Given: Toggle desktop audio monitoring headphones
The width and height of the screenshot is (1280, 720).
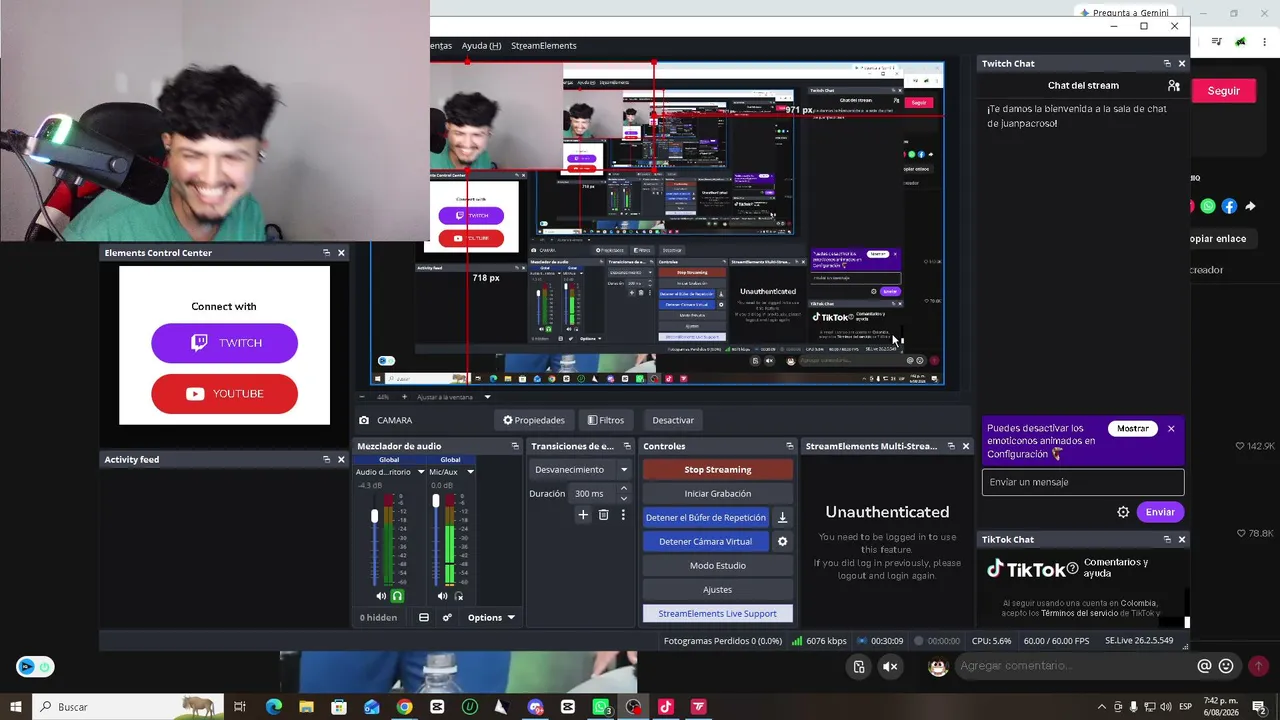Looking at the screenshot, I should [397, 596].
